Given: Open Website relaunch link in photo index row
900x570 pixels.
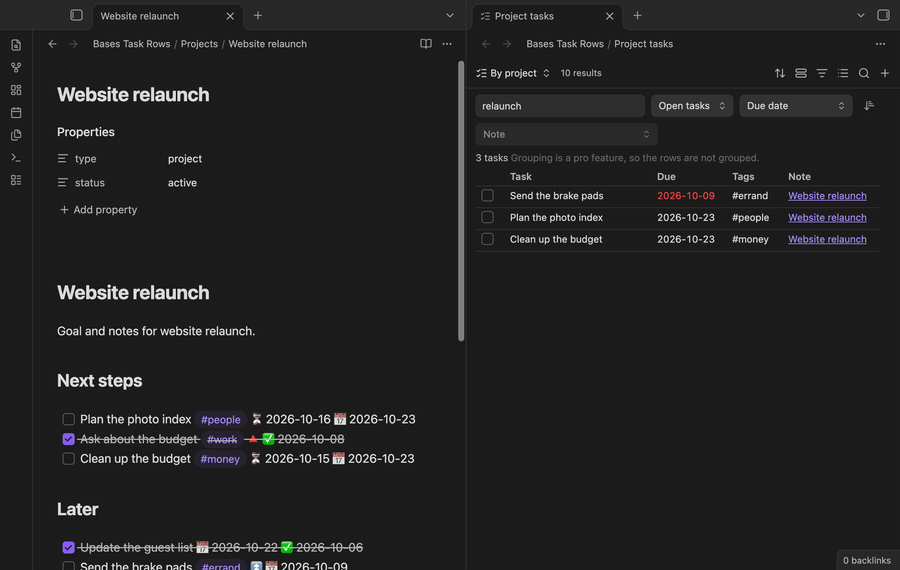Looking at the screenshot, I should click(827, 218).
